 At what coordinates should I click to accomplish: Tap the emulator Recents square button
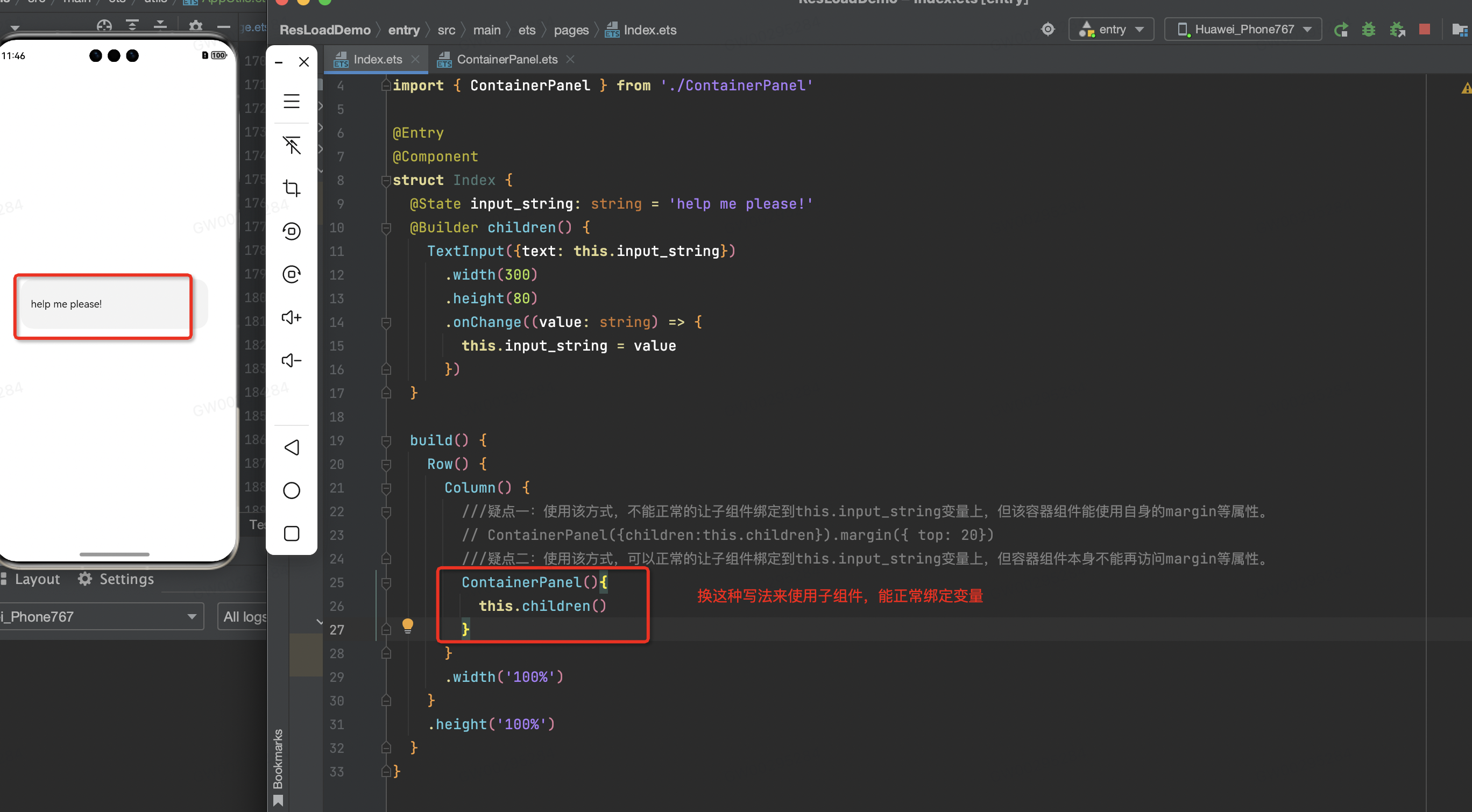pyautogui.click(x=292, y=533)
